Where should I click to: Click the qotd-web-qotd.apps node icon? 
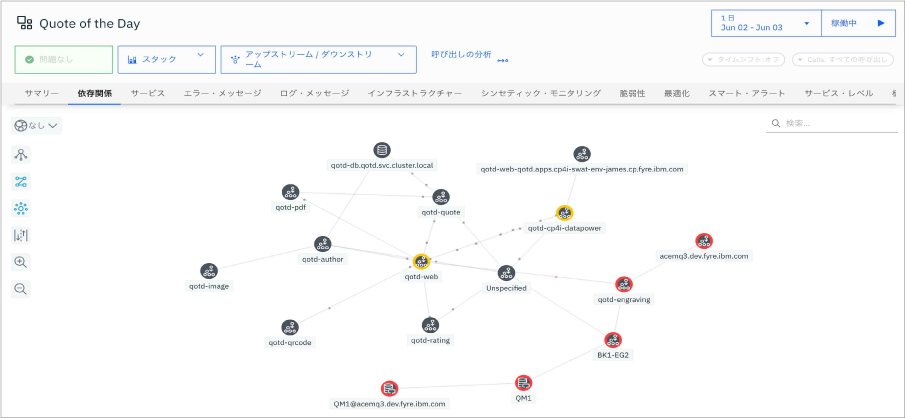[582, 154]
